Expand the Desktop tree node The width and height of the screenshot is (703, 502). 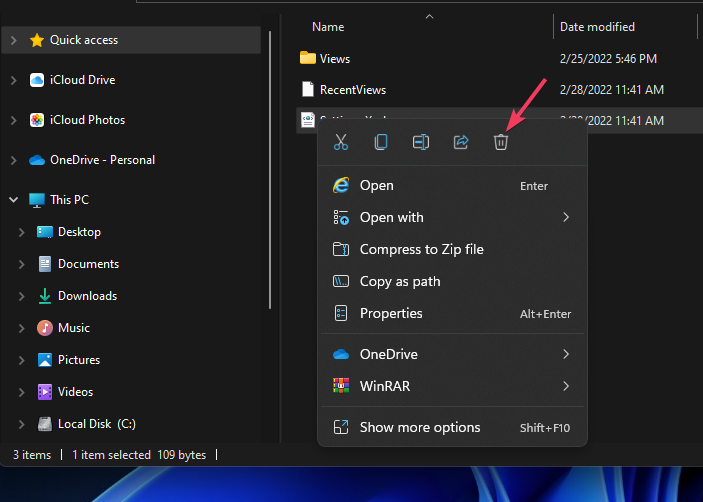click(x=22, y=232)
